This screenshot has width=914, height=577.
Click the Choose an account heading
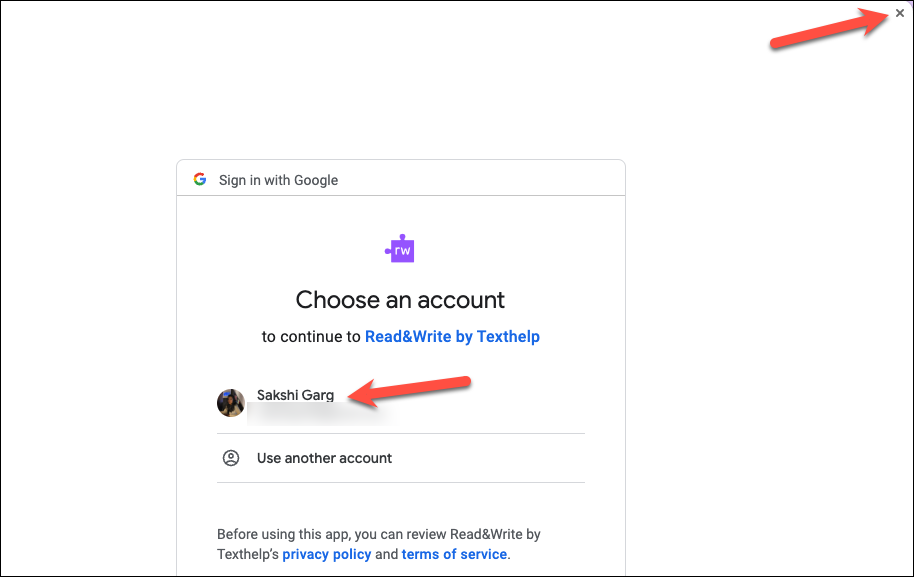[x=400, y=300]
